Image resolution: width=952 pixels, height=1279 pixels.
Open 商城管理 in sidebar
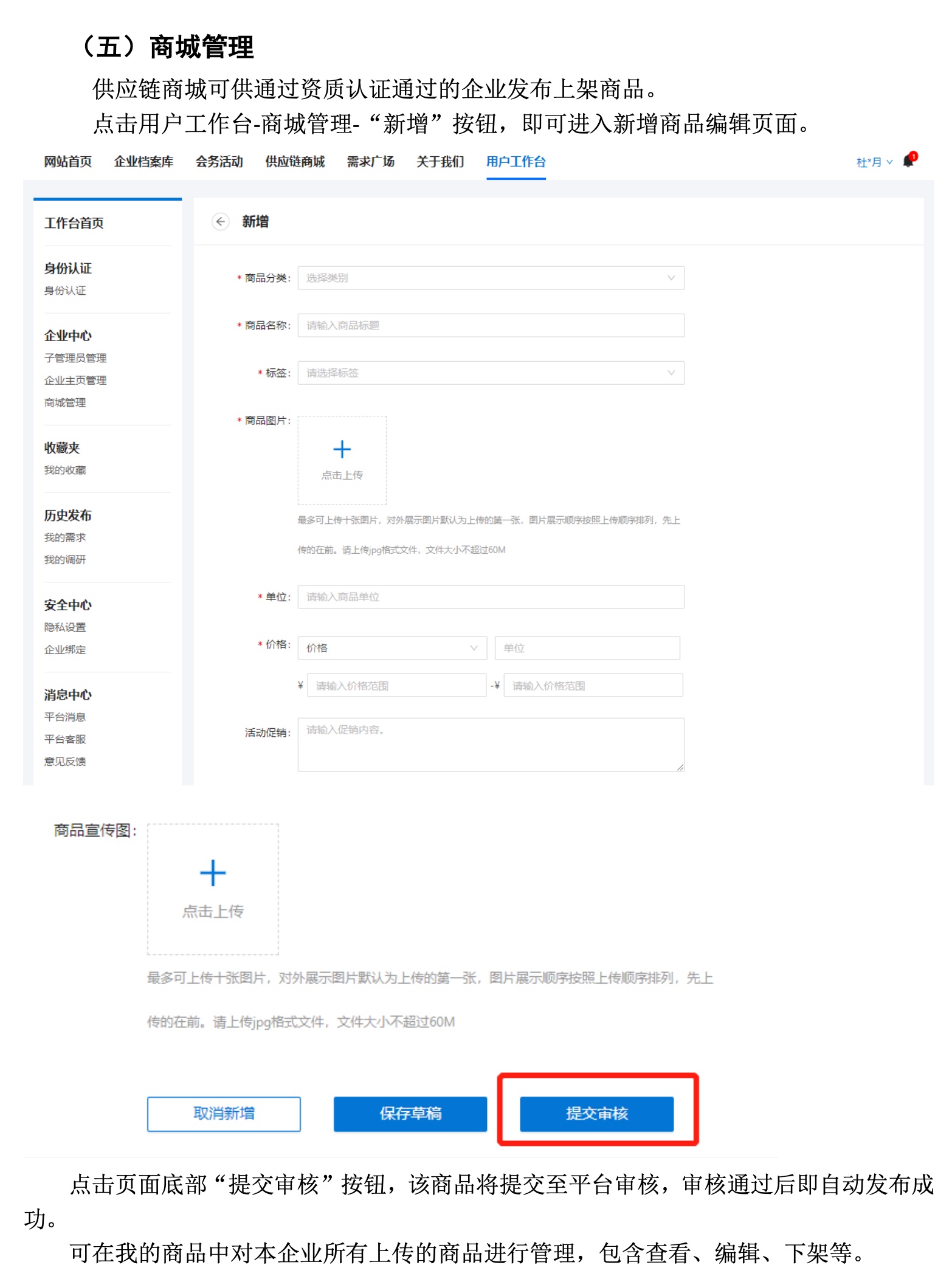(x=65, y=402)
